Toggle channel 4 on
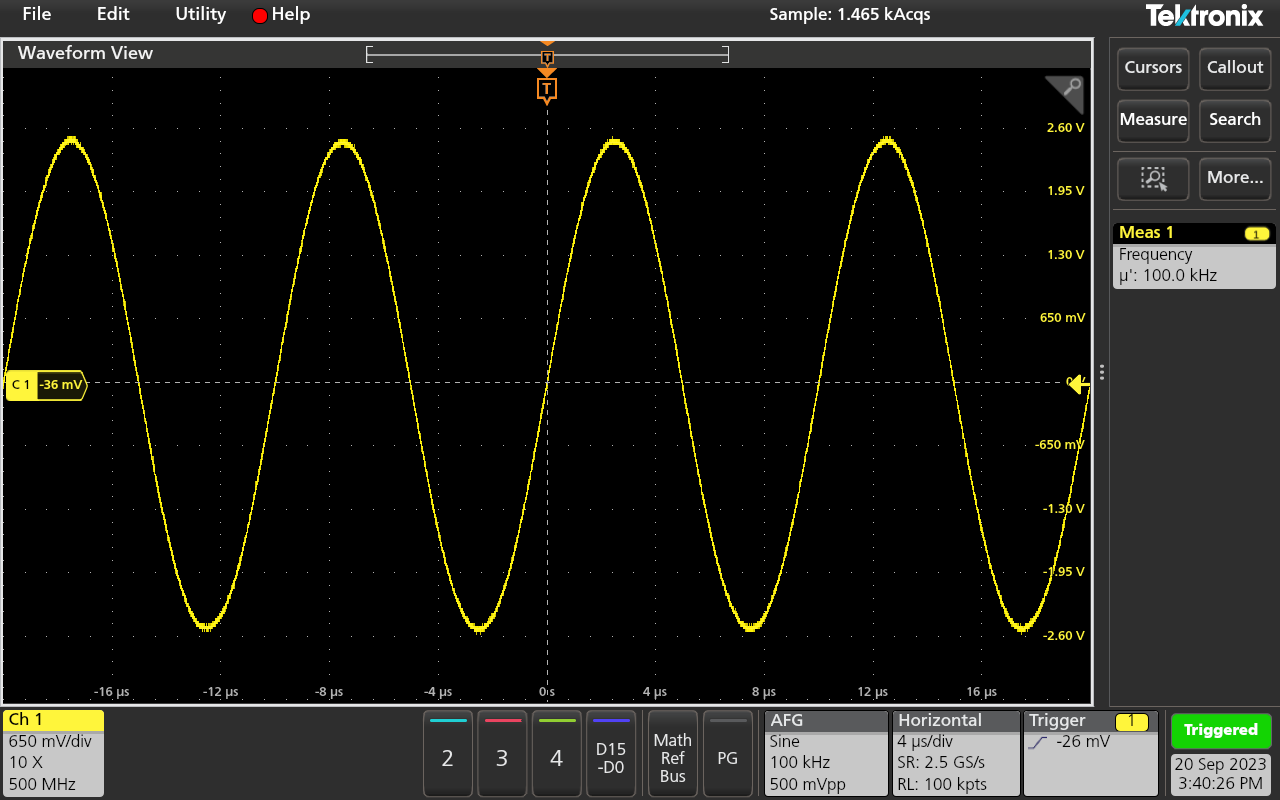The width and height of the screenshot is (1280, 800). click(556, 754)
